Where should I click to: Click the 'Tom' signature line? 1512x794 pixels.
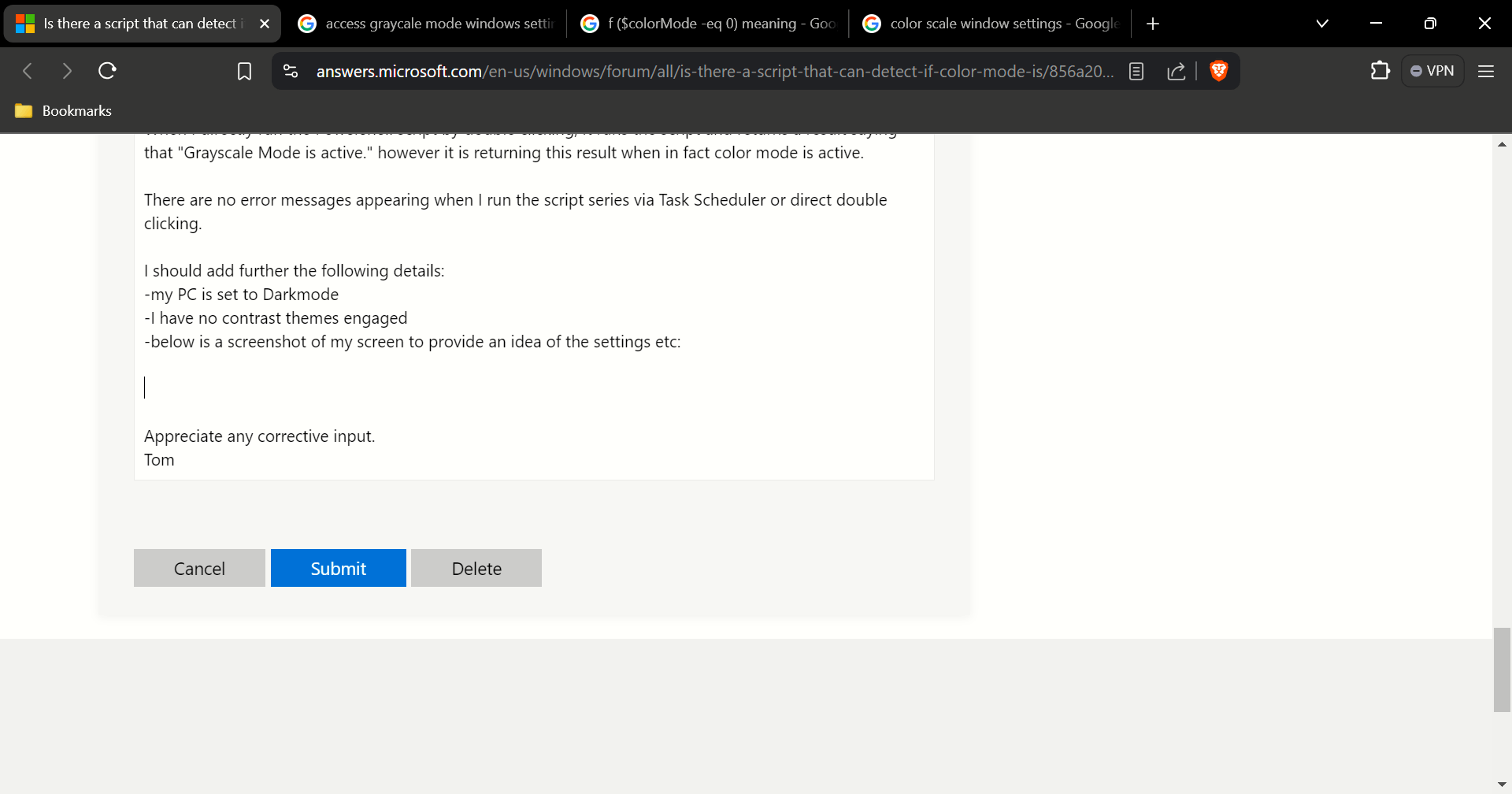[x=159, y=460]
